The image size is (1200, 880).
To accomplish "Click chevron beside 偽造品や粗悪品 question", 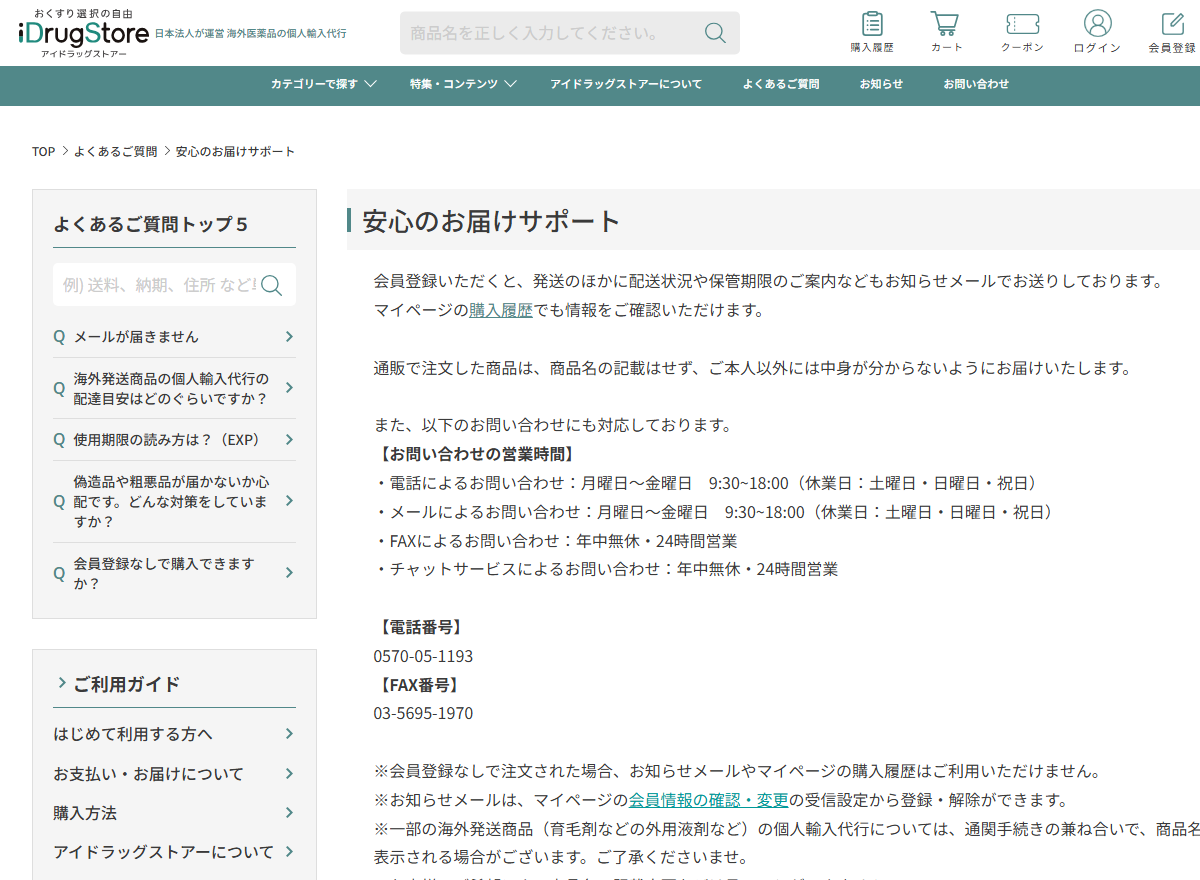I will 289,501.
